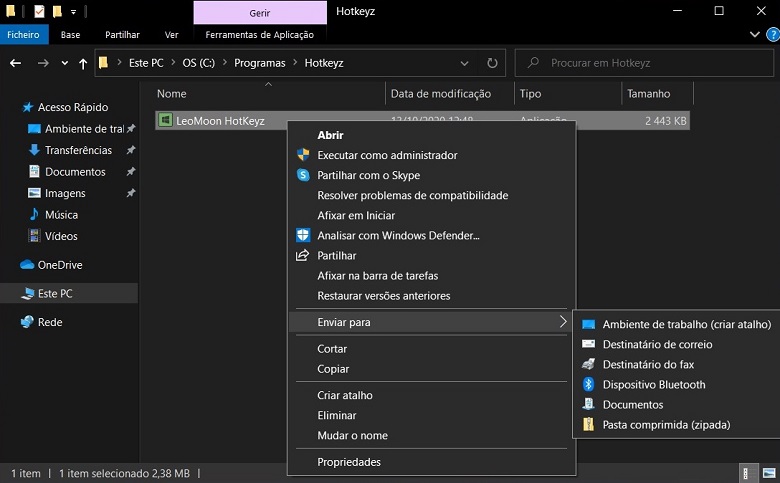The image size is (780, 483).
Task: Open the Base ribbon tab
Action: (70, 34)
